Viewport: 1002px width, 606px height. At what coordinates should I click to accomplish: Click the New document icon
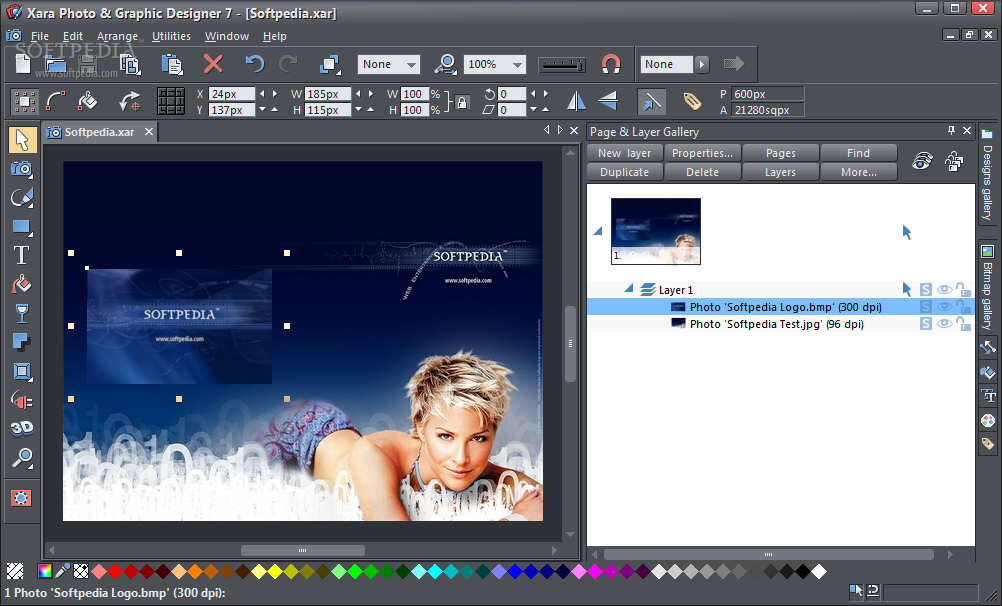pyautogui.click(x=23, y=64)
